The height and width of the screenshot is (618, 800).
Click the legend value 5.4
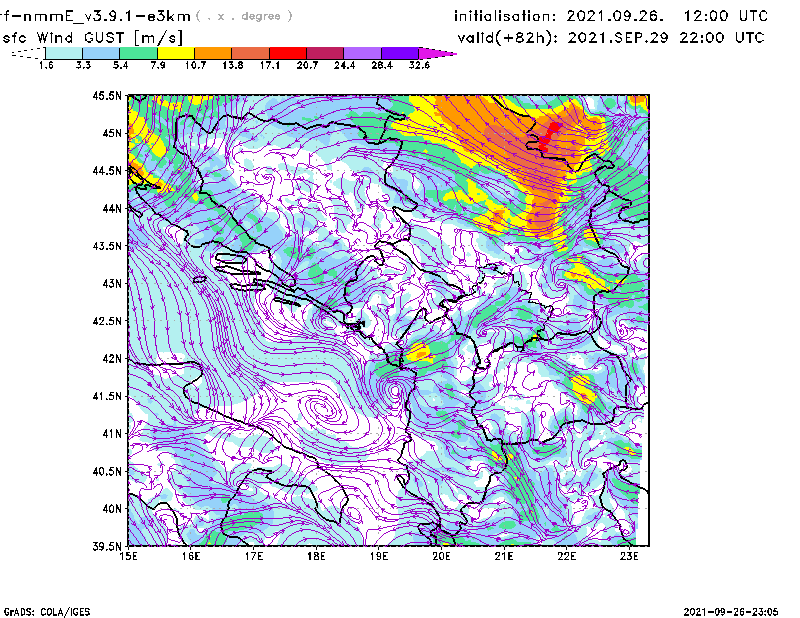(x=120, y=65)
